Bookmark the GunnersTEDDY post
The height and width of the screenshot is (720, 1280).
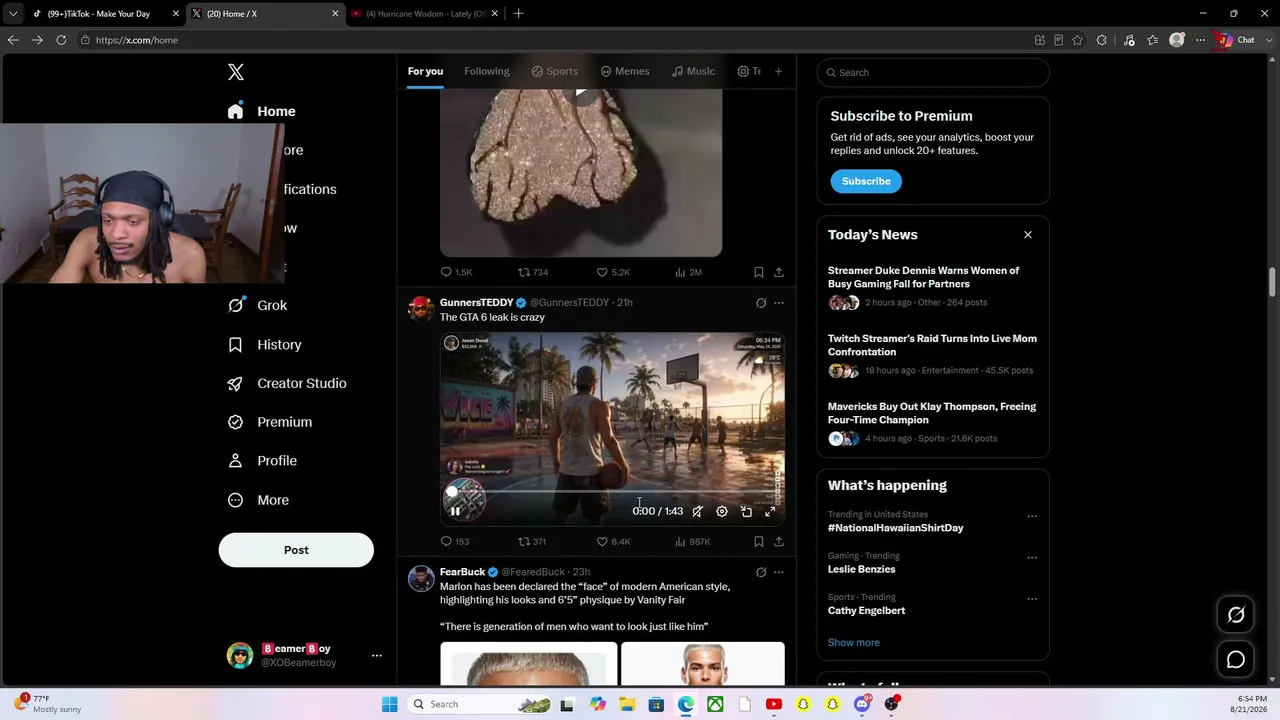coord(759,541)
